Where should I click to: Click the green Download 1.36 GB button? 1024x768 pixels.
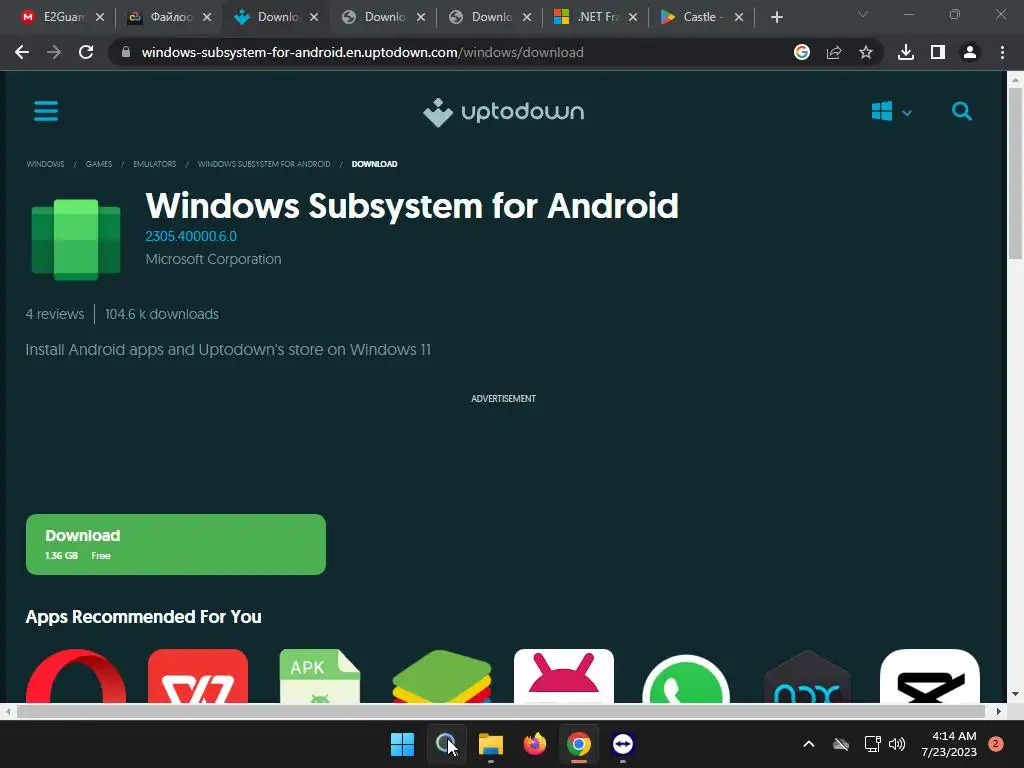tap(176, 545)
